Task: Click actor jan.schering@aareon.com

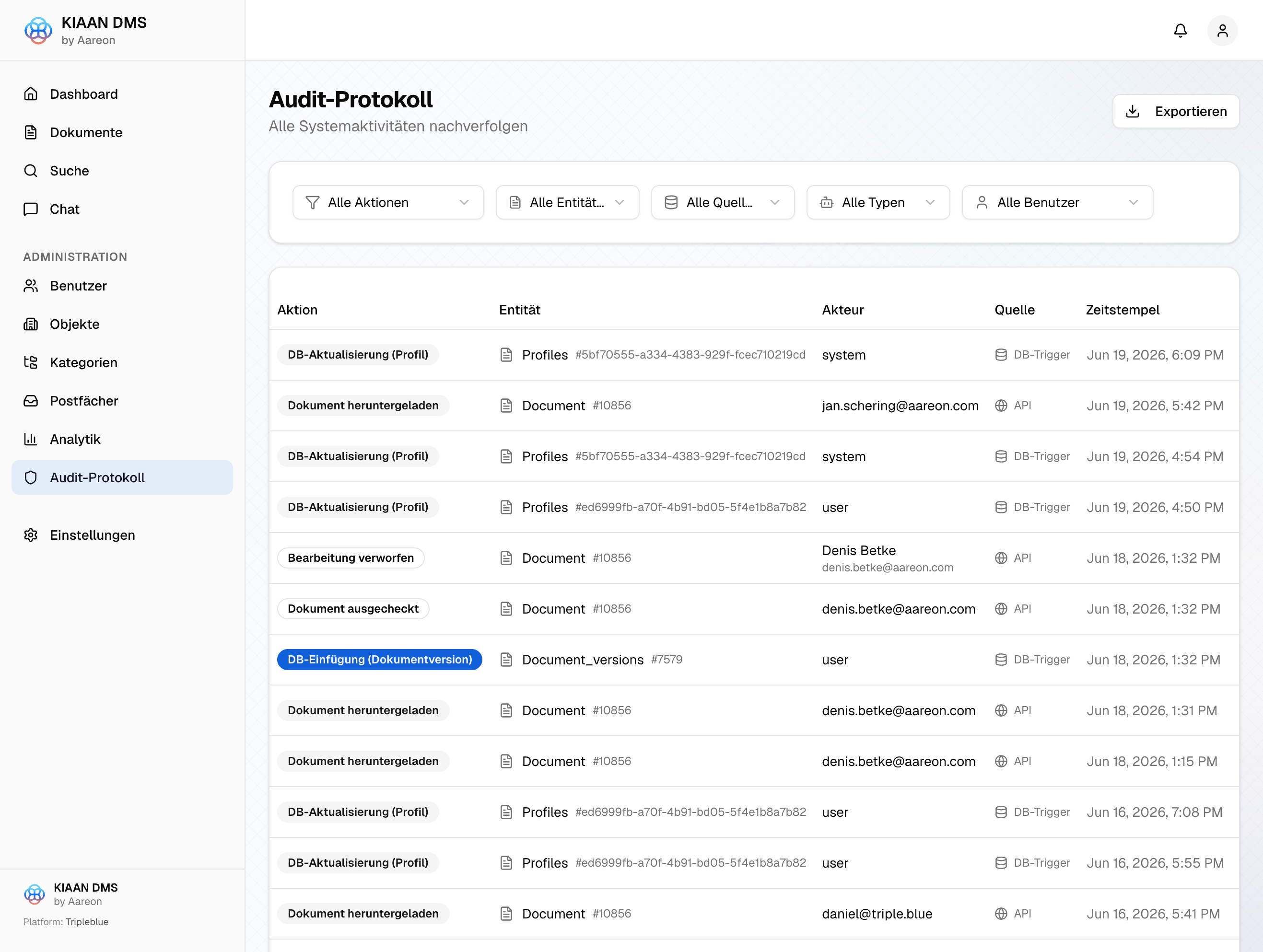Action: coord(900,406)
